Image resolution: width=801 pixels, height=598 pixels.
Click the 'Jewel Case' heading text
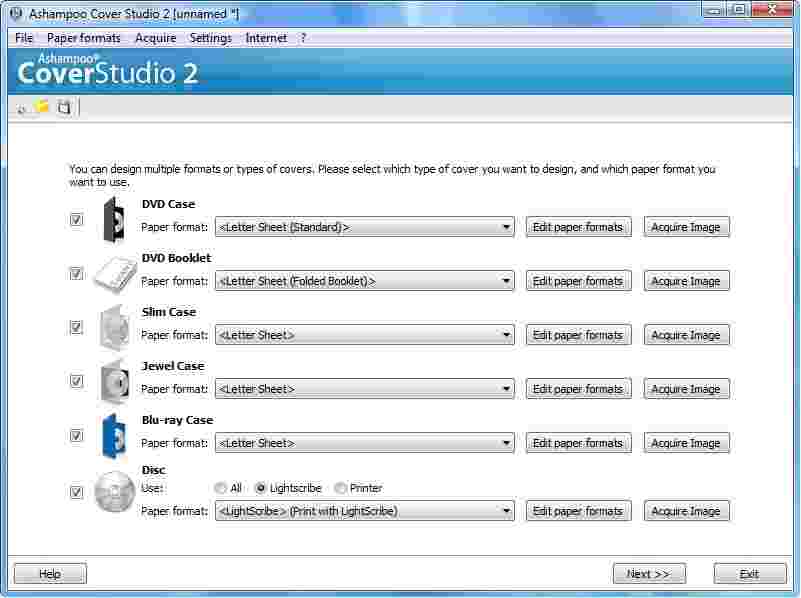coord(173,366)
